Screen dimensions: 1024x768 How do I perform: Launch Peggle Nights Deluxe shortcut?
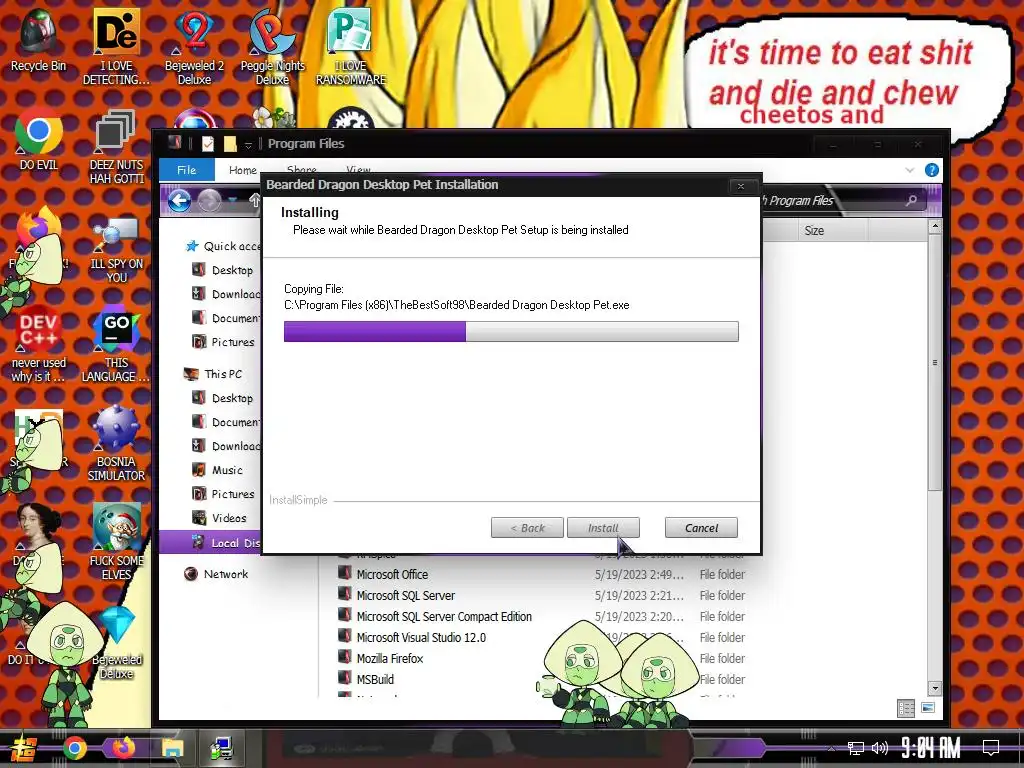(272, 46)
